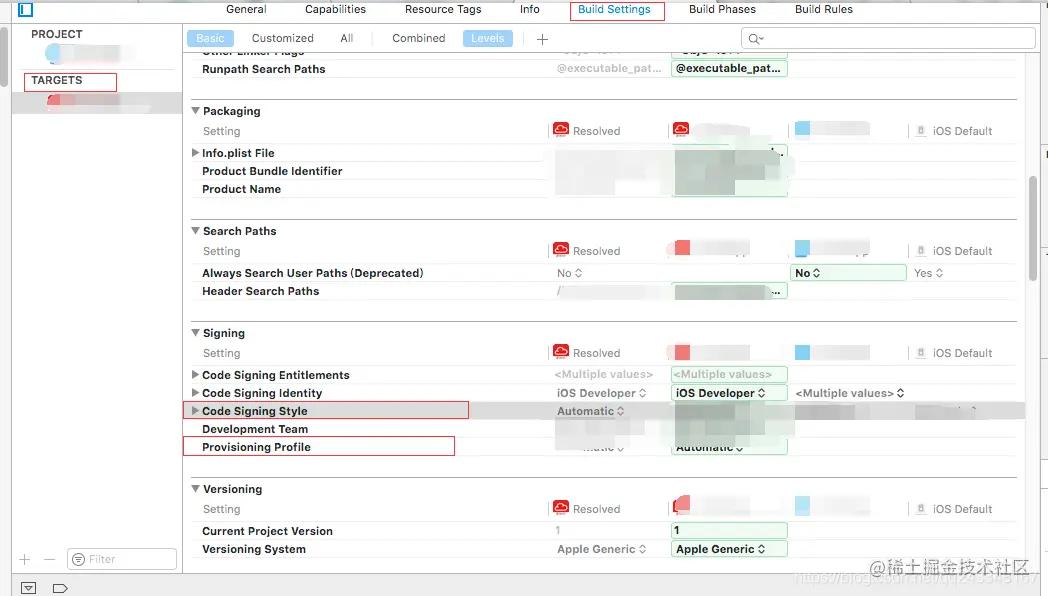Click the Resolved icon in the Packaging section

coord(561,130)
